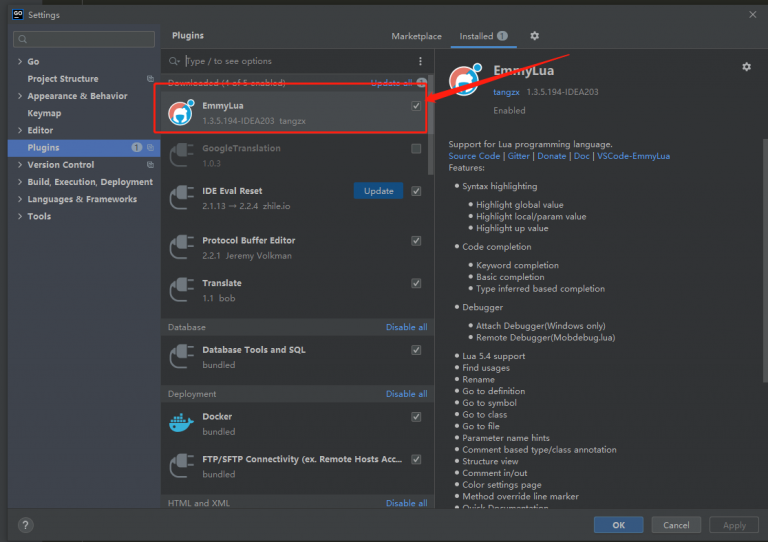The width and height of the screenshot is (768, 542).
Task: Open the plugin list options three-dots menu
Action: coord(420,61)
